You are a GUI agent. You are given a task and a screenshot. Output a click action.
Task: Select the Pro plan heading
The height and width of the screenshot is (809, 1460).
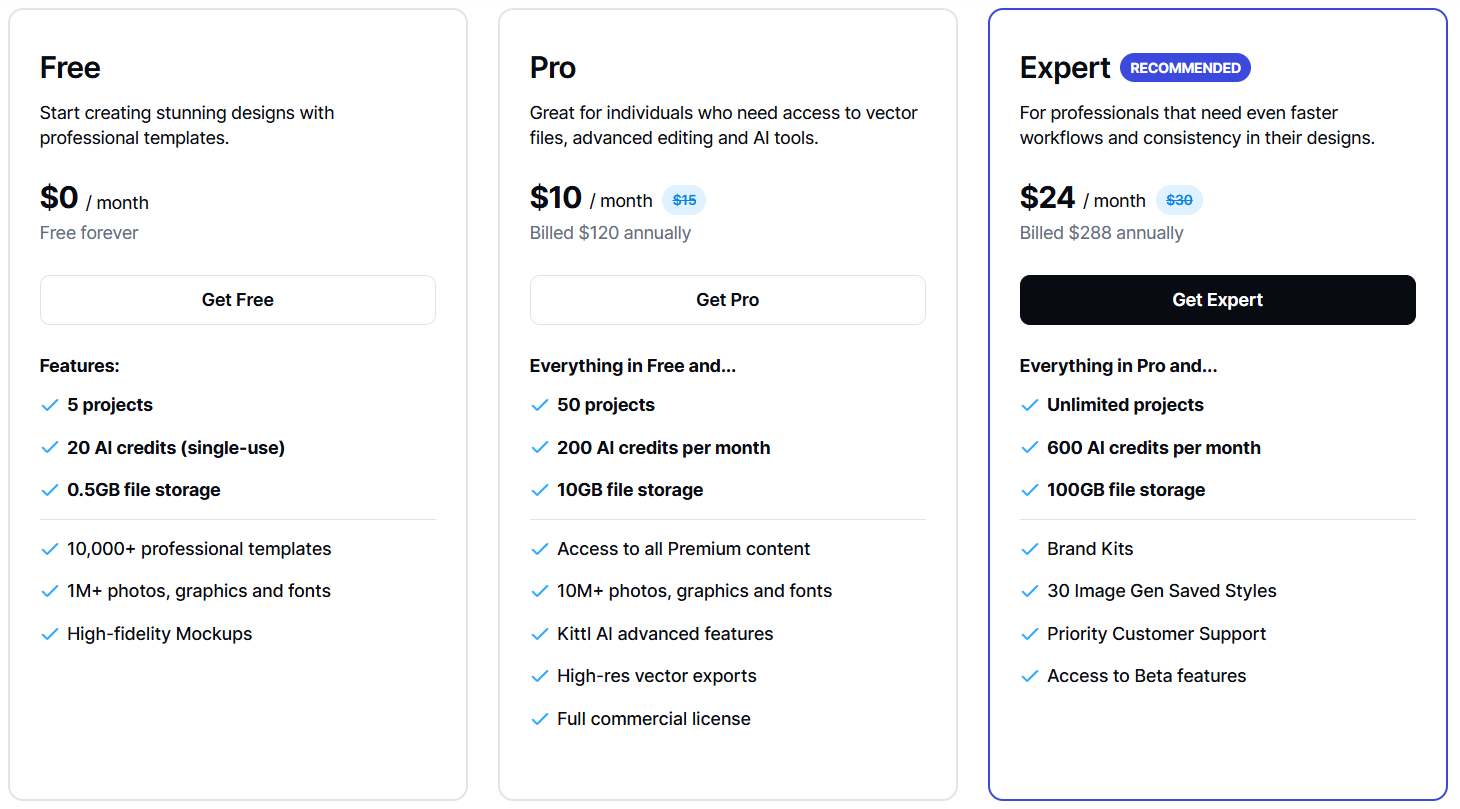point(553,68)
